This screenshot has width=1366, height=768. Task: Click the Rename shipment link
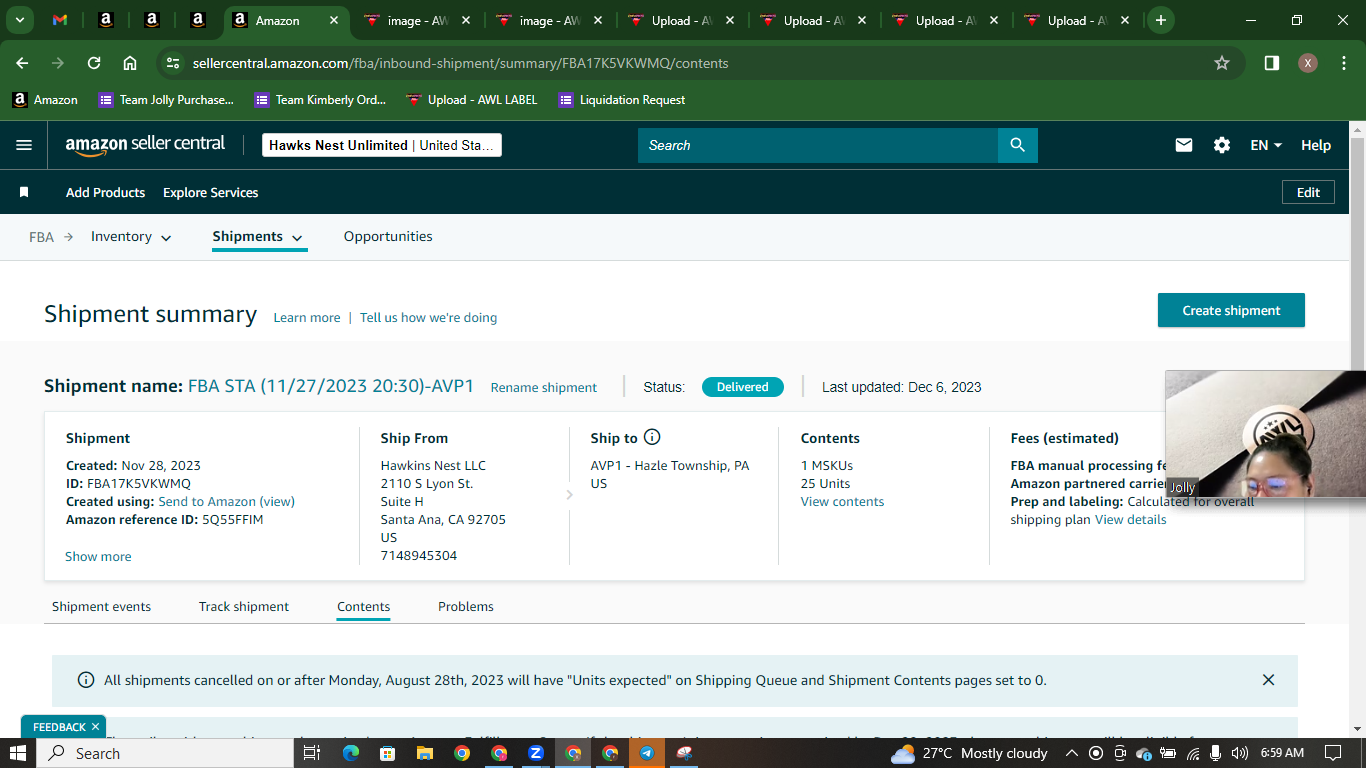[544, 388]
